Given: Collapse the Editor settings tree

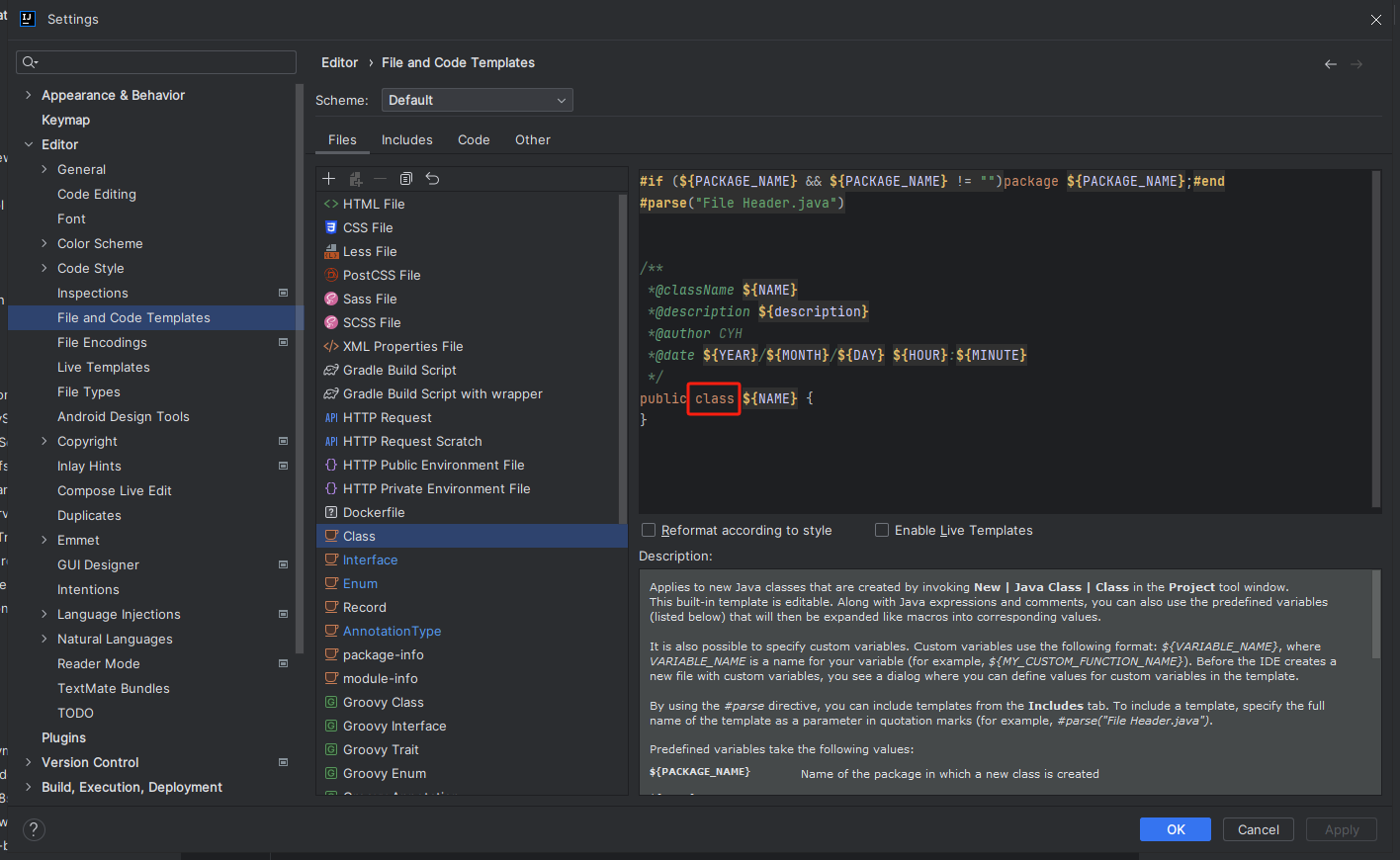Looking at the screenshot, I should pyautogui.click(x=28, y=144).
